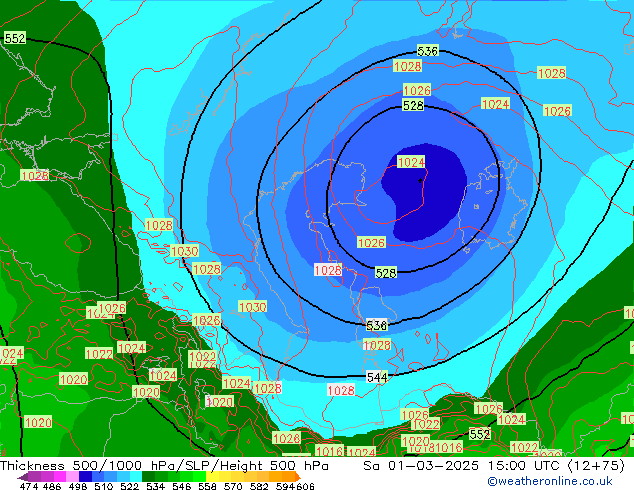The image size is (634, 490).
Task: Click the upper 528 contour label below 1026
Action: [x=413, y=106]
